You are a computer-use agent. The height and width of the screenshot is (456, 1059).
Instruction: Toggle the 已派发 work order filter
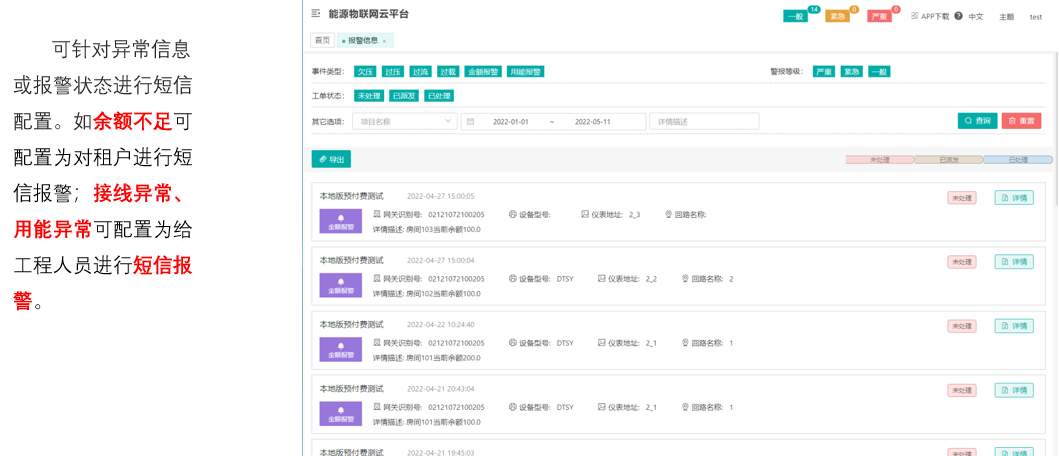click(405, 96)
